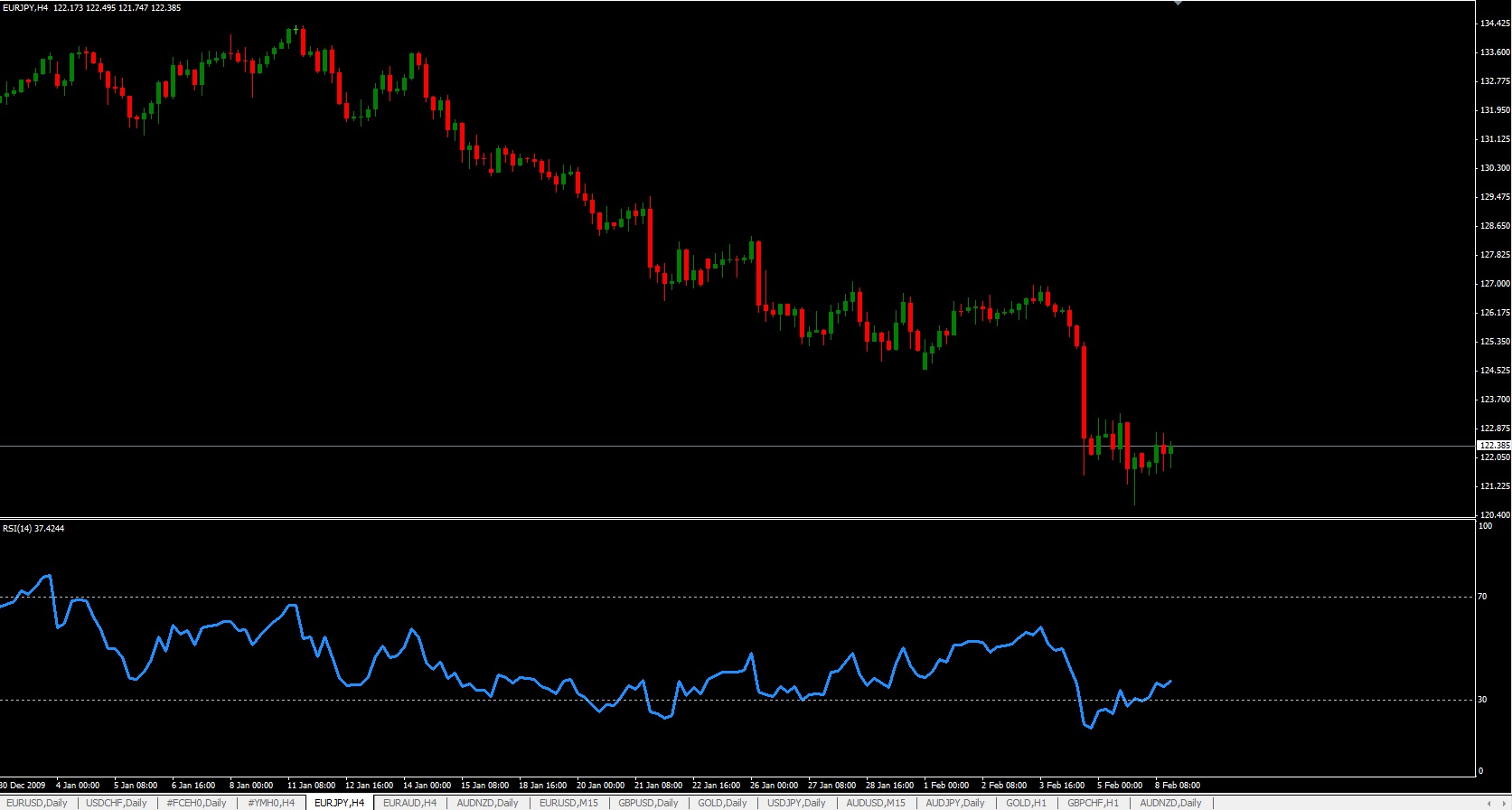Switch to the GOLD,H1 chart tab
This screenshot has width=1512, height=810.
pos(1027,803)
